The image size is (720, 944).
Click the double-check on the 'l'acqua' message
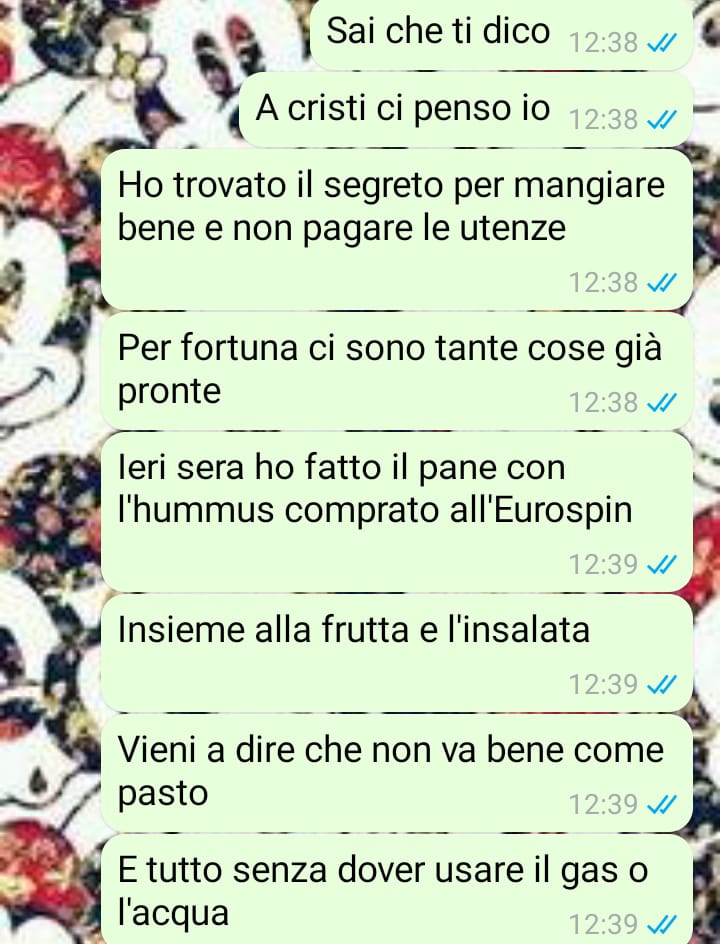point(662,924)
